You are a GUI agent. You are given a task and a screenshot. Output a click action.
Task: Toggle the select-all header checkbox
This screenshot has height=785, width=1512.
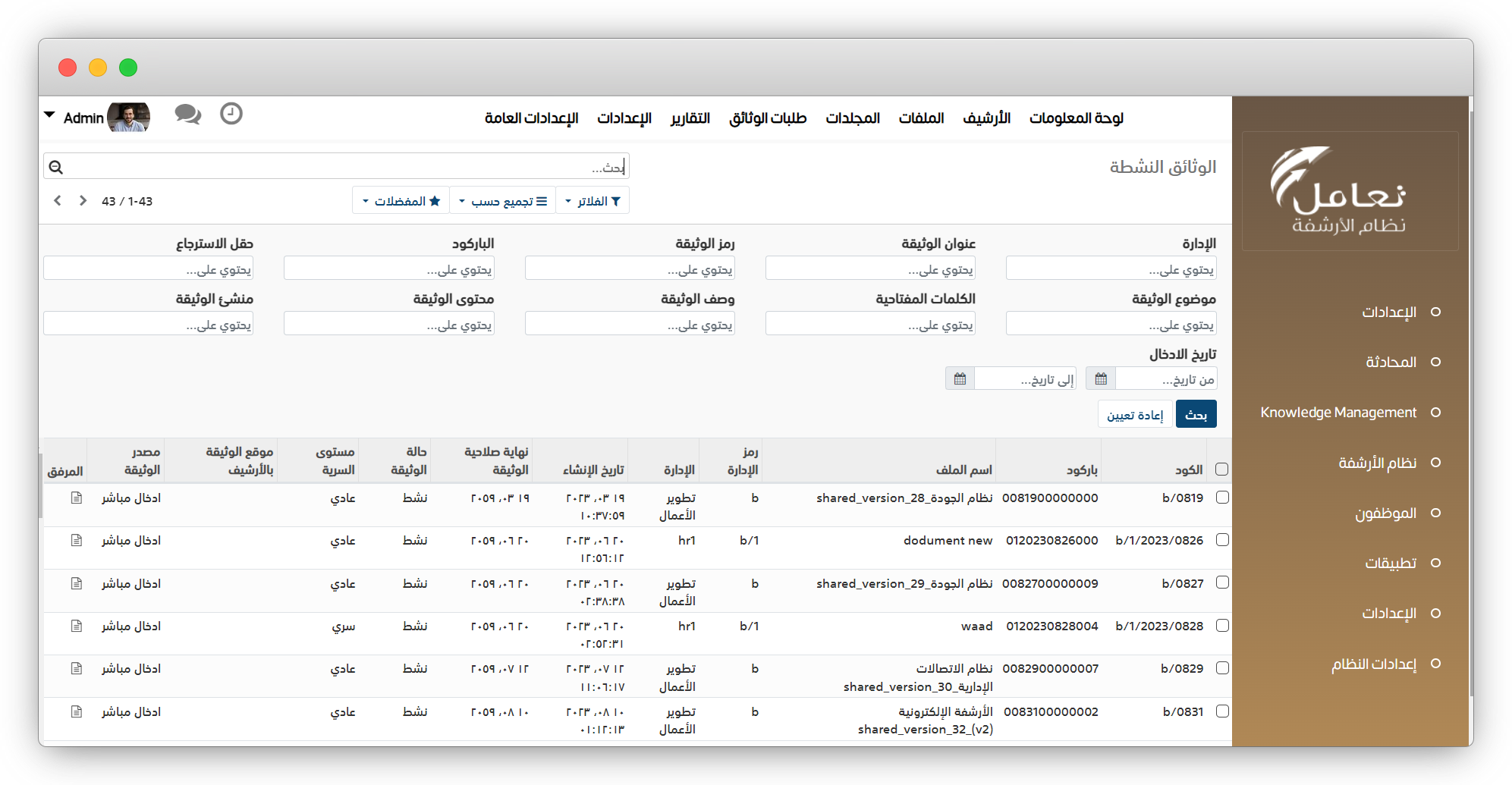1221,469
